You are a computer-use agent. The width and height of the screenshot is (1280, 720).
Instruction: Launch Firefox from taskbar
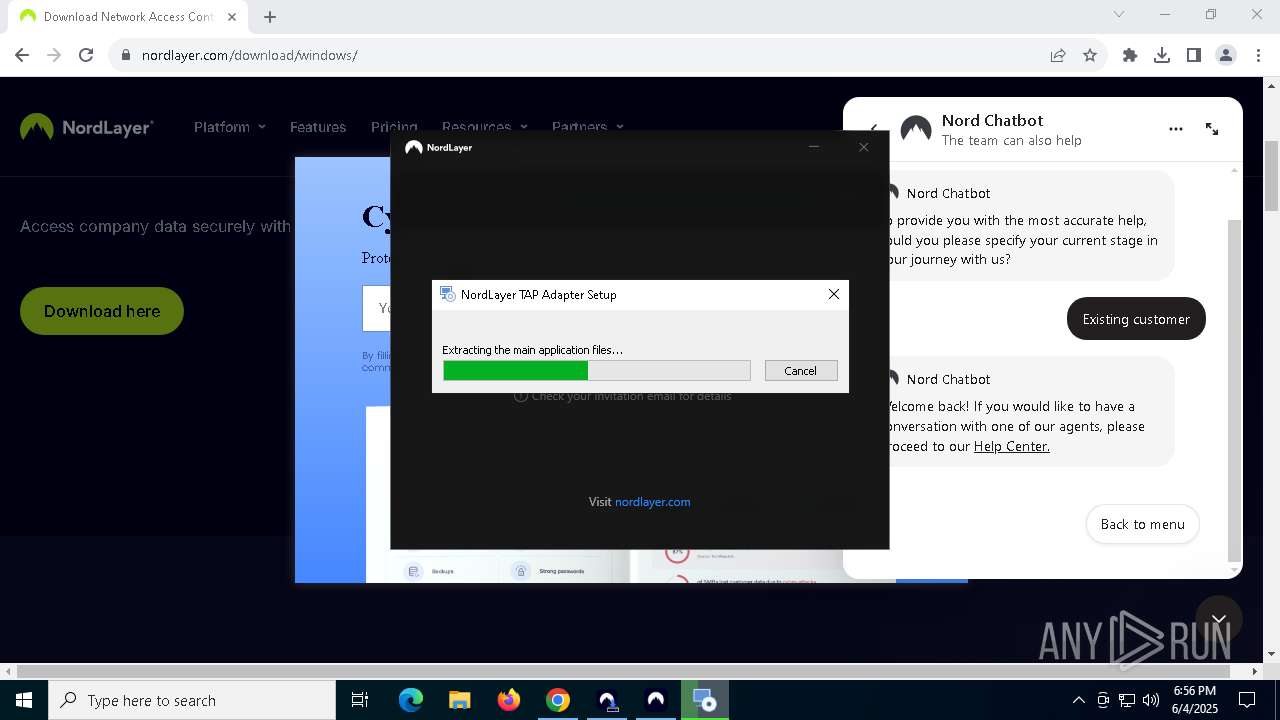pos(509,700)
